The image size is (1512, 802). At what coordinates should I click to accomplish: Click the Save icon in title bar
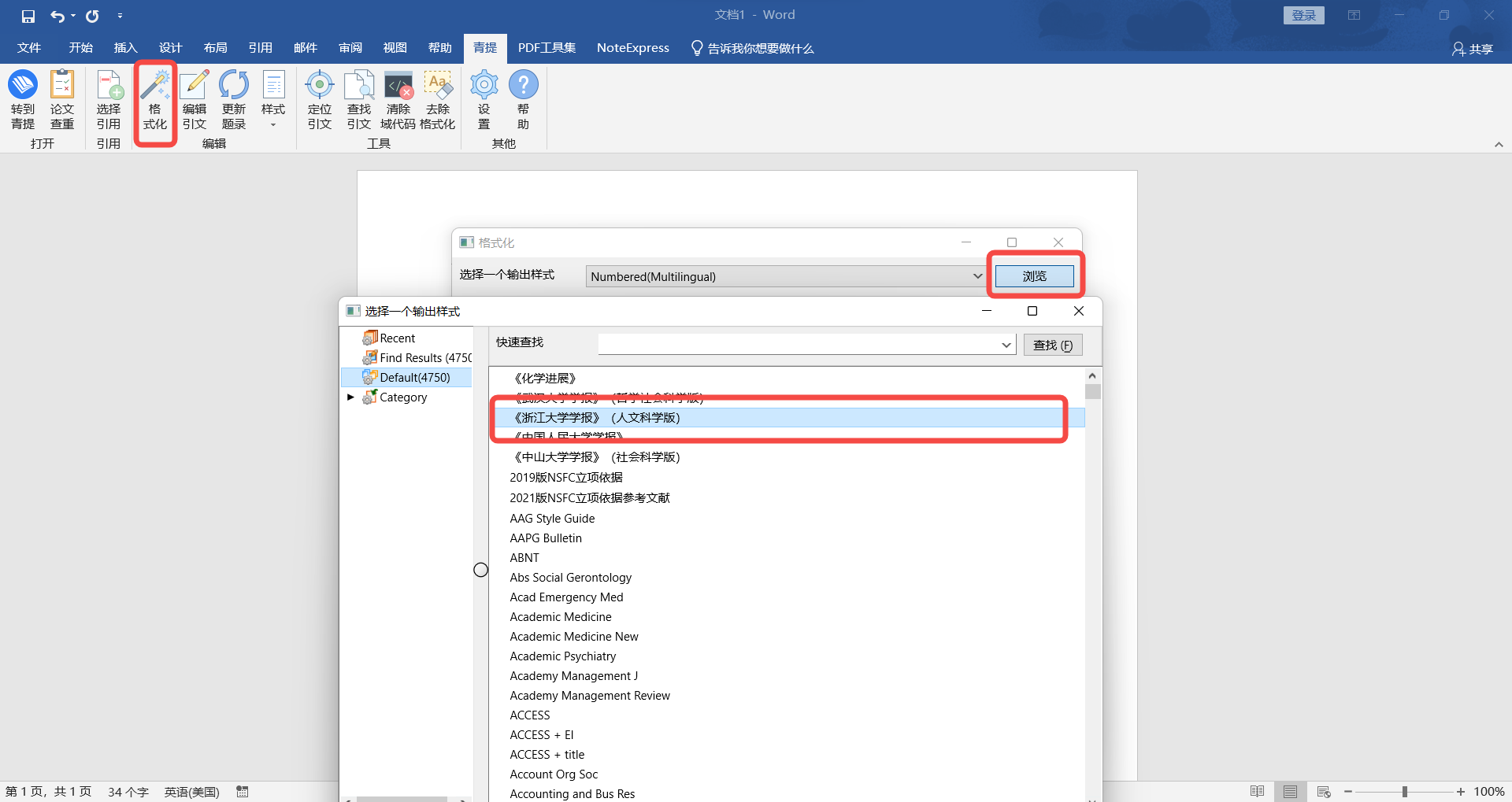click(x=28, y=16)
